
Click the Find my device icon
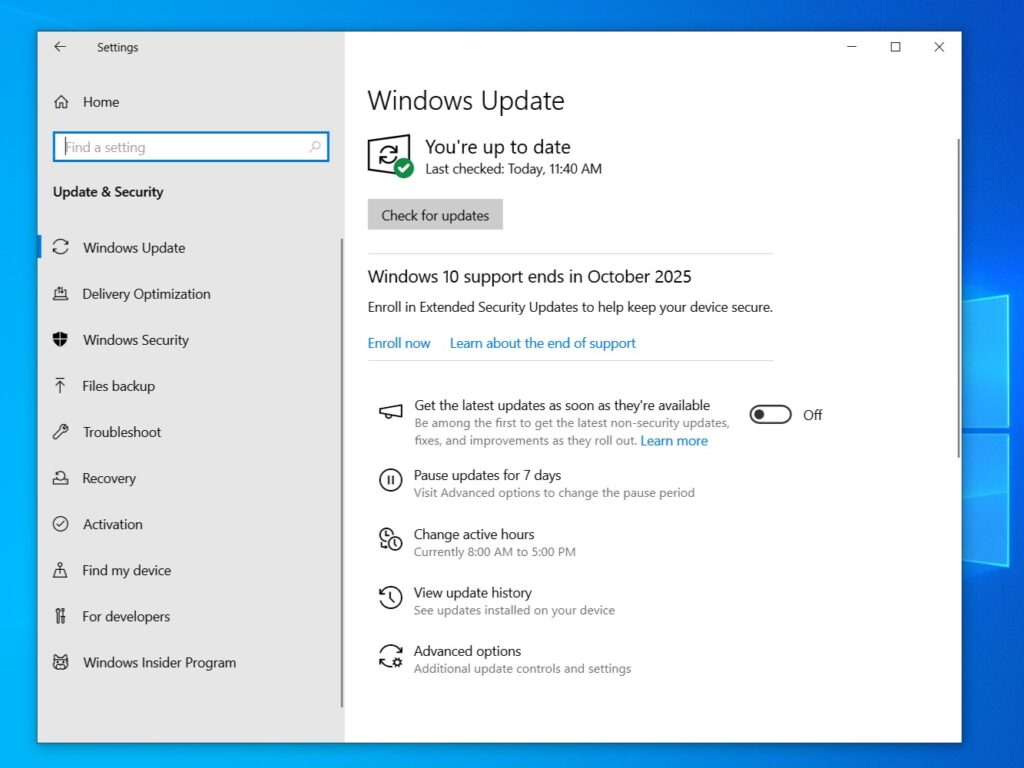[60, 570]
